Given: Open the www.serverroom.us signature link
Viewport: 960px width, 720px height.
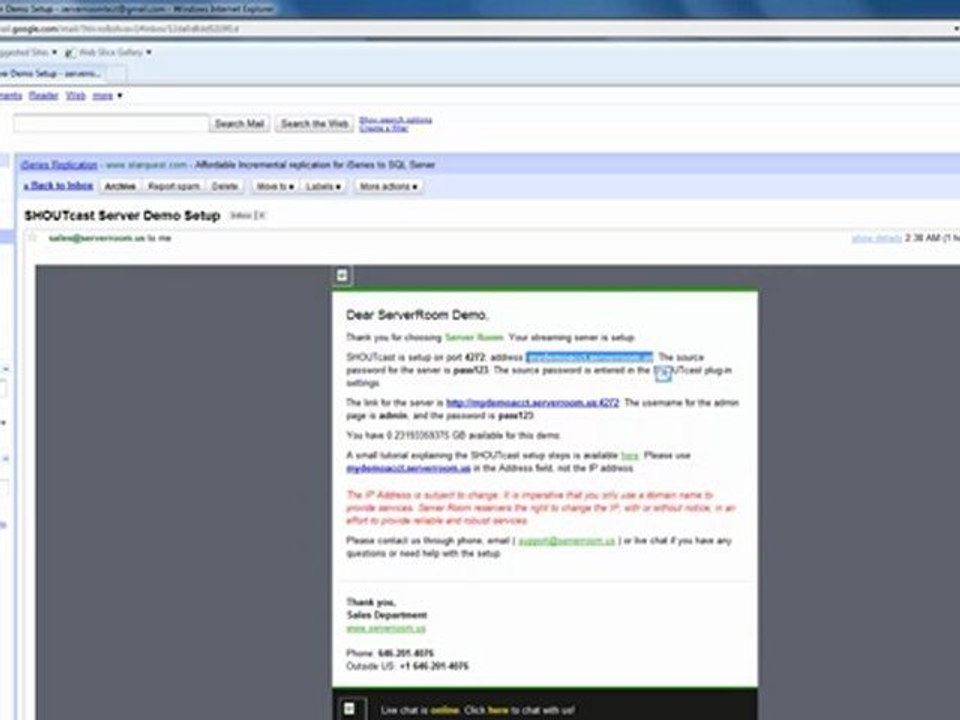Looking at the screenshot, I should pyautogui.click(x=386, y=628).
